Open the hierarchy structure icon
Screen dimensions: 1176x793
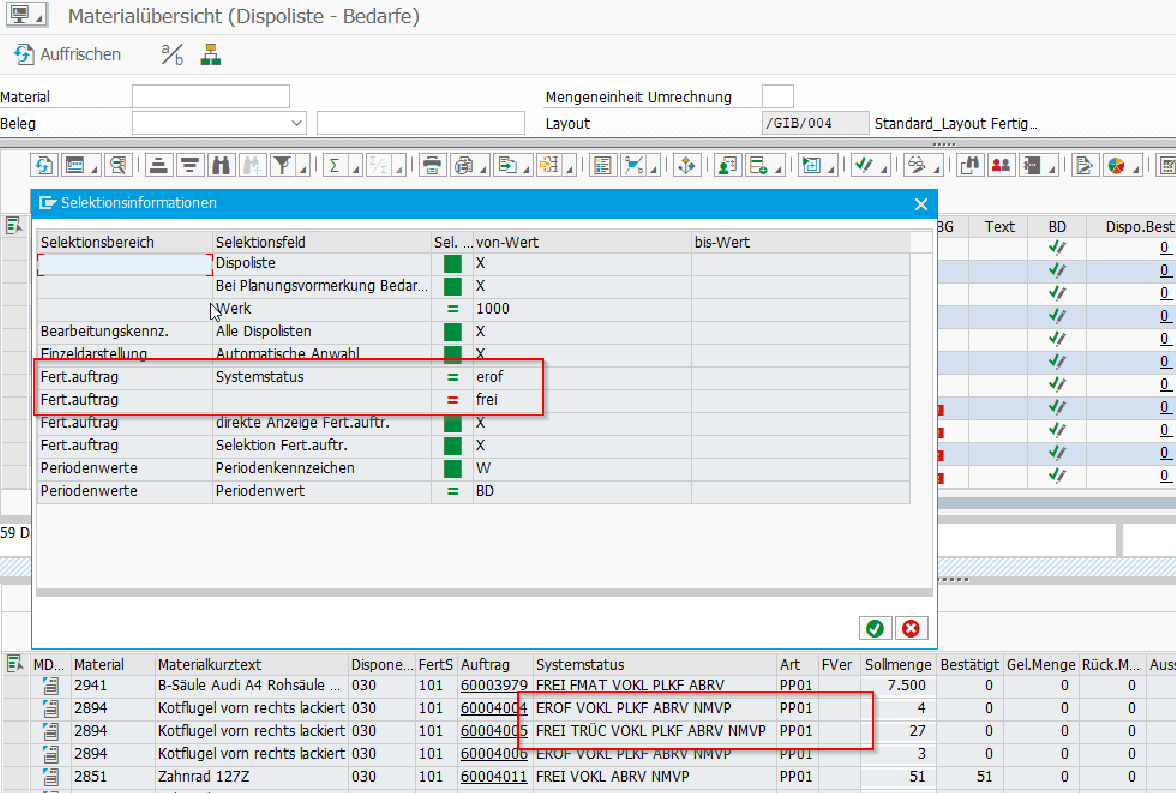point(210,54)
